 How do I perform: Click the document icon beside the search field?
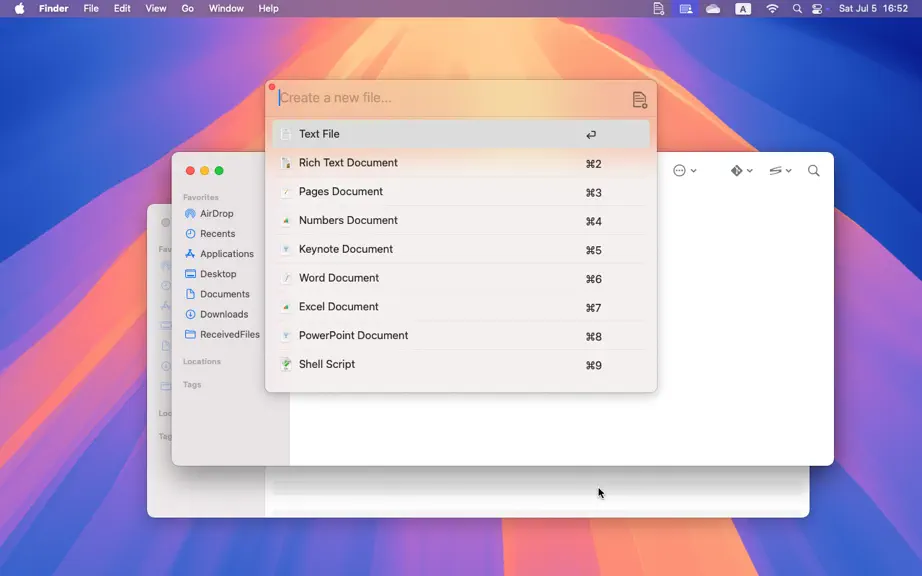[x=639, y=100]
